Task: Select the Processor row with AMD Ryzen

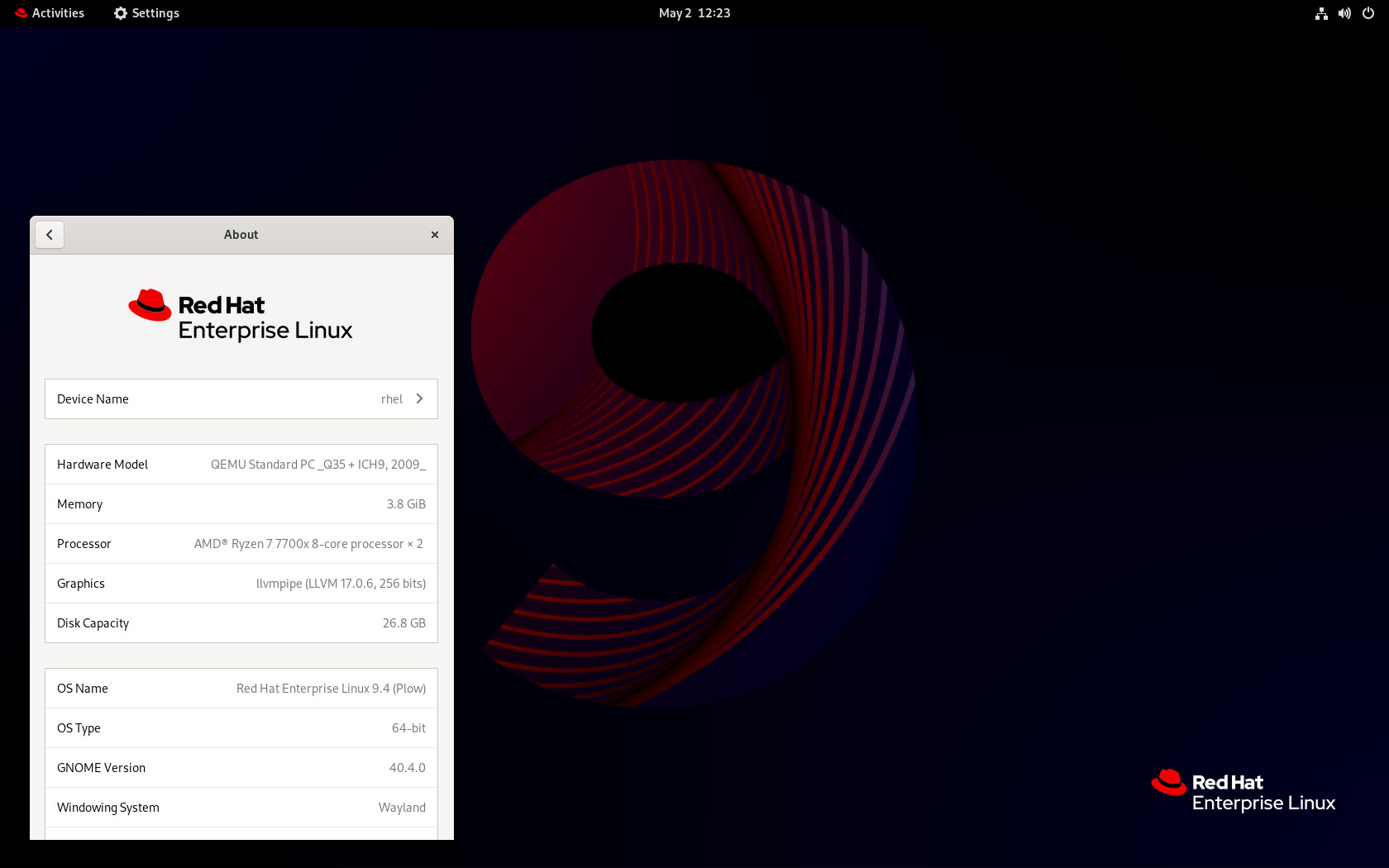Action: pyautogui.click(x=241, y=544)
